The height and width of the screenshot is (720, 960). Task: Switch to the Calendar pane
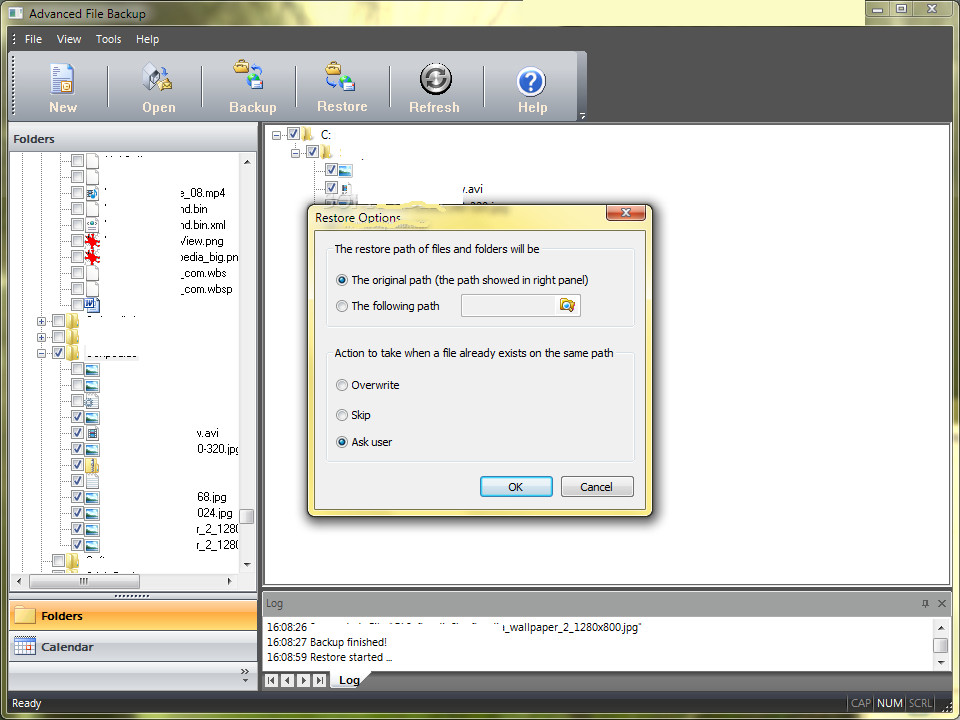133,647
